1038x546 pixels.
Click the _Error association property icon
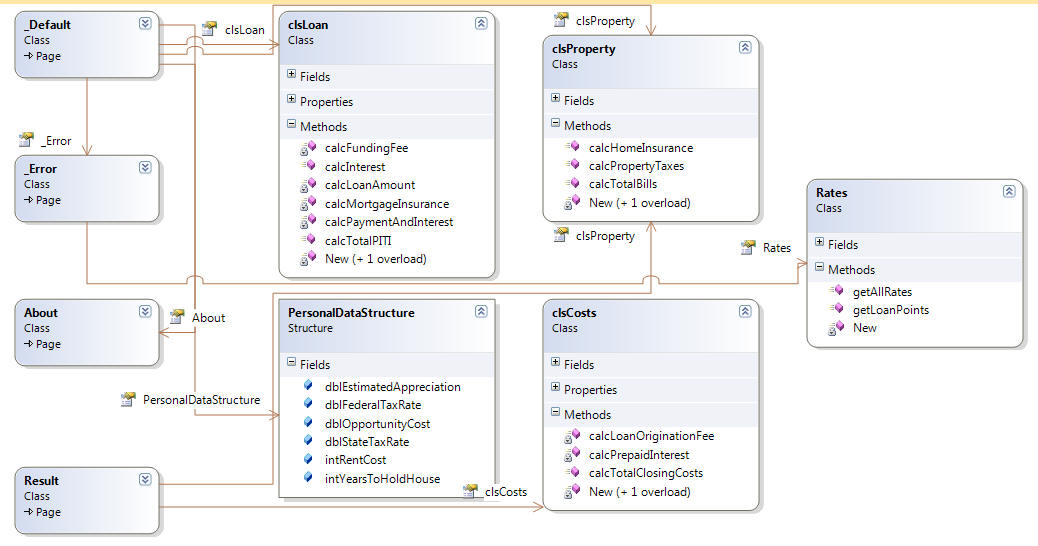(x=26, y=139)
